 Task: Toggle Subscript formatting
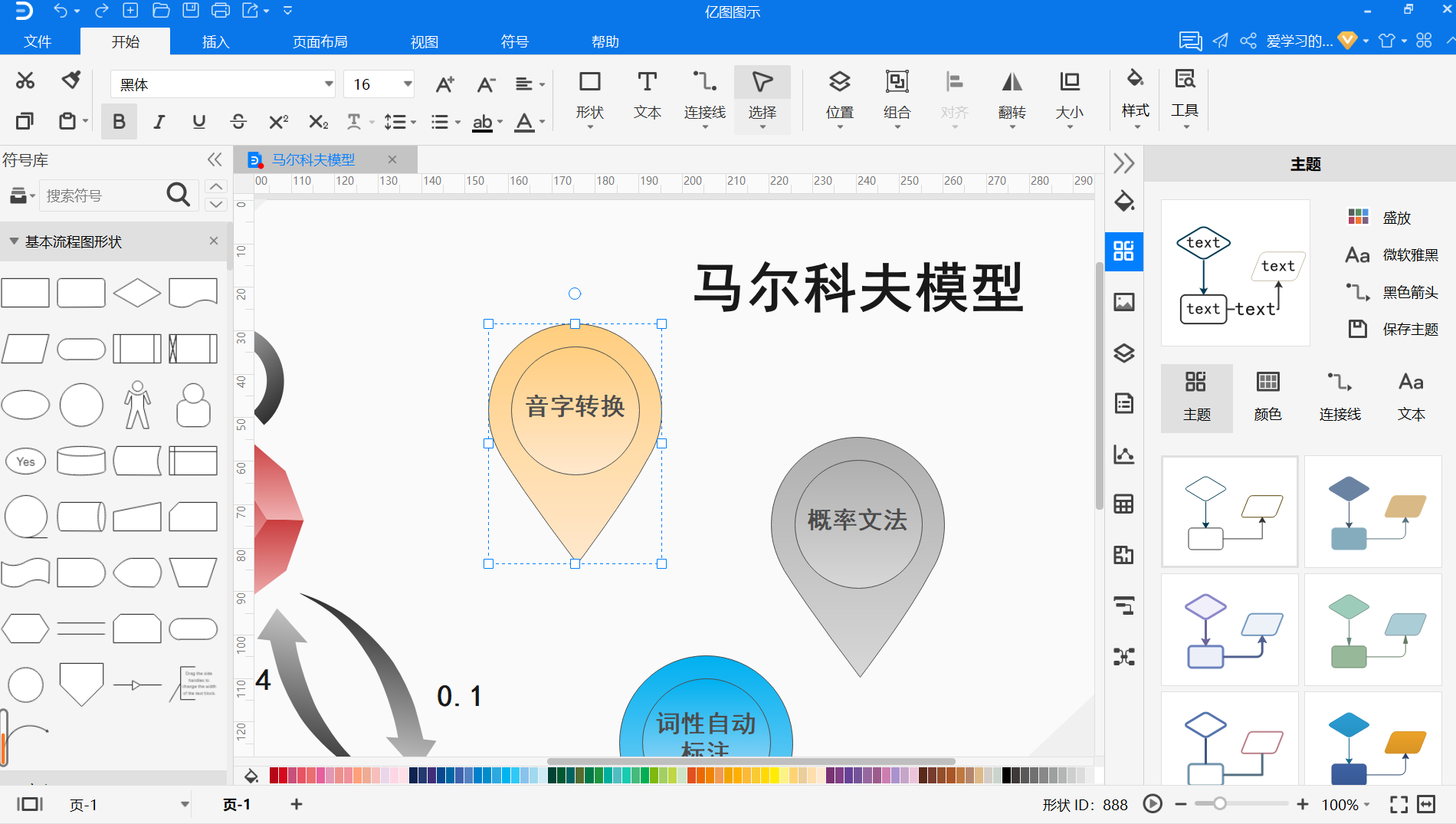(x=318, y=122)
